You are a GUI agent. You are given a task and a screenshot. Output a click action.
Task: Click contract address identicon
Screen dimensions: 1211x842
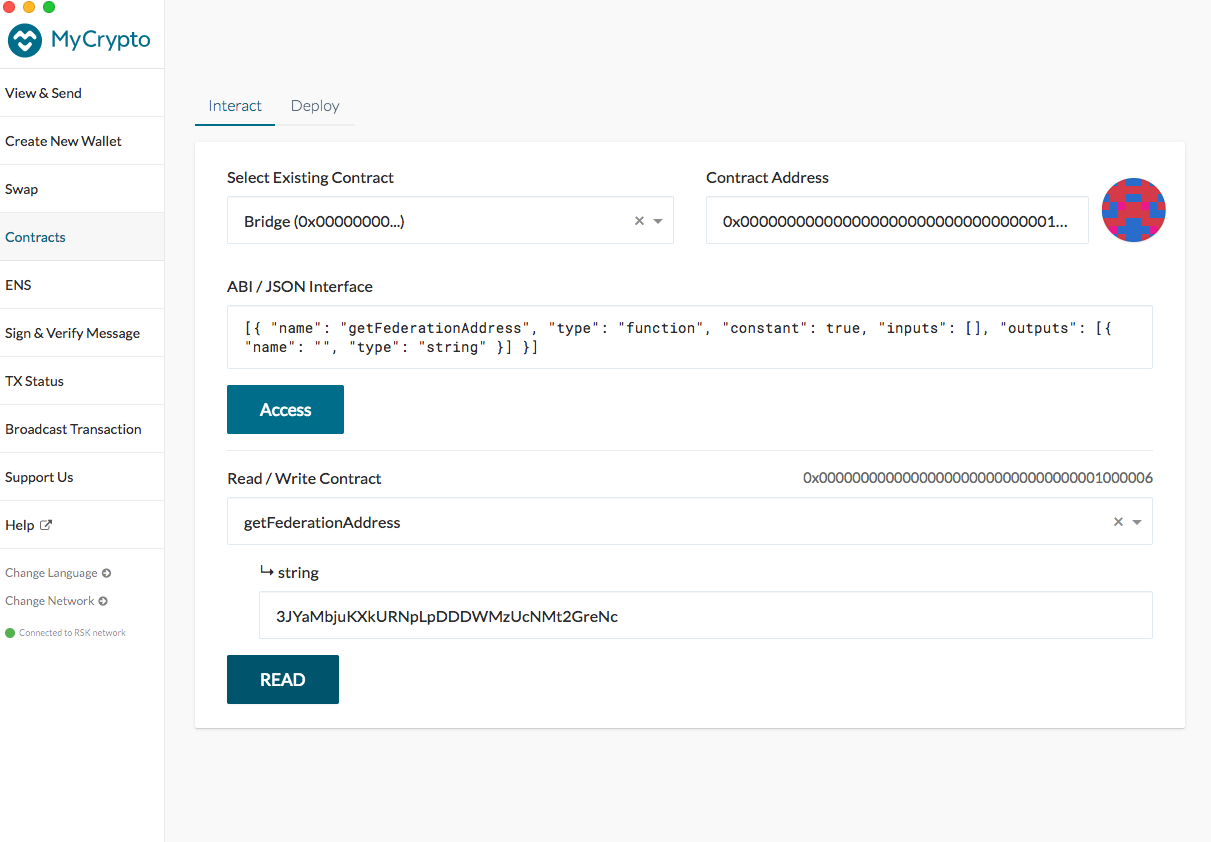1134,210
